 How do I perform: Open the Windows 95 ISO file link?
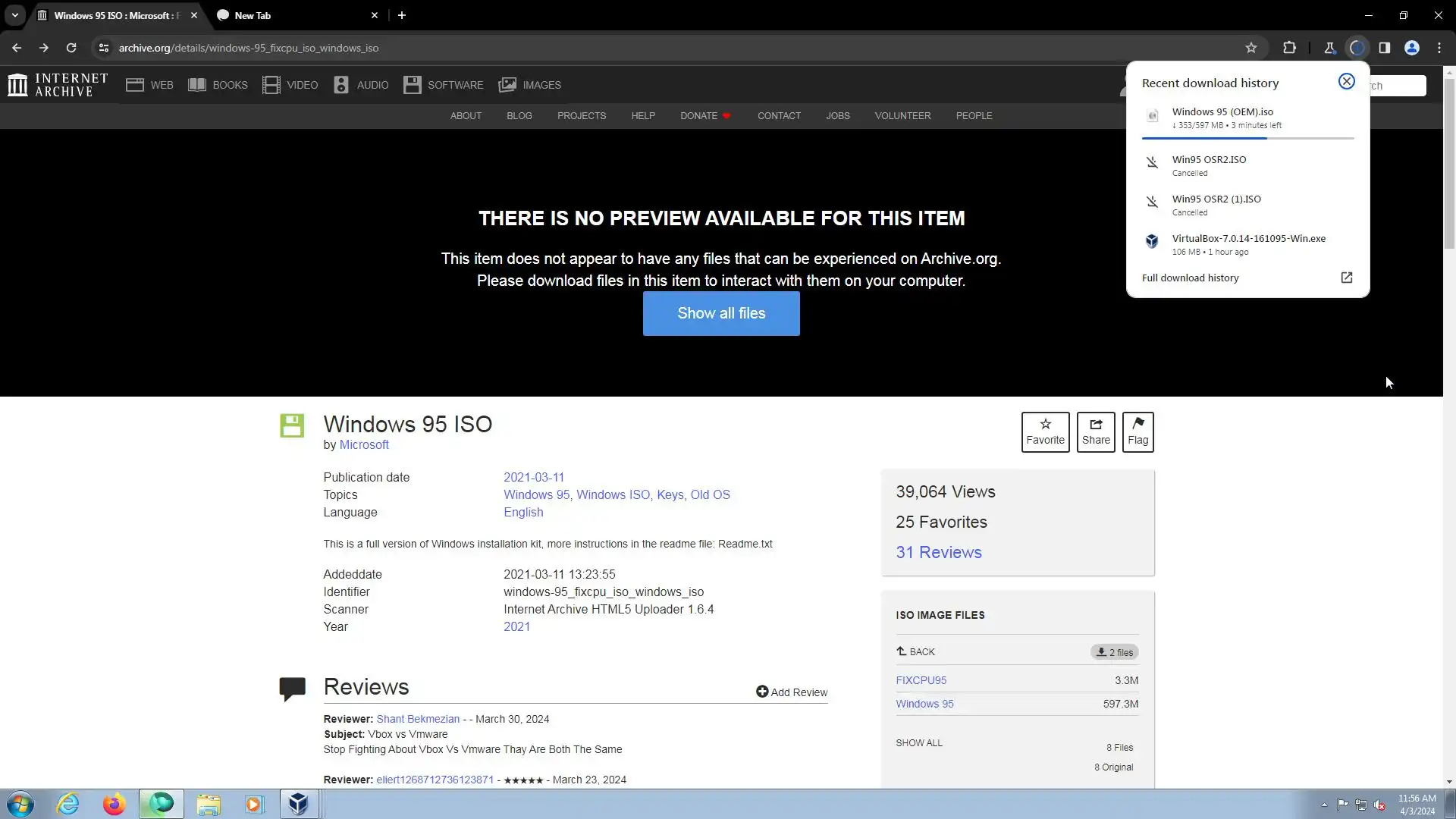[x=924, y=704]
